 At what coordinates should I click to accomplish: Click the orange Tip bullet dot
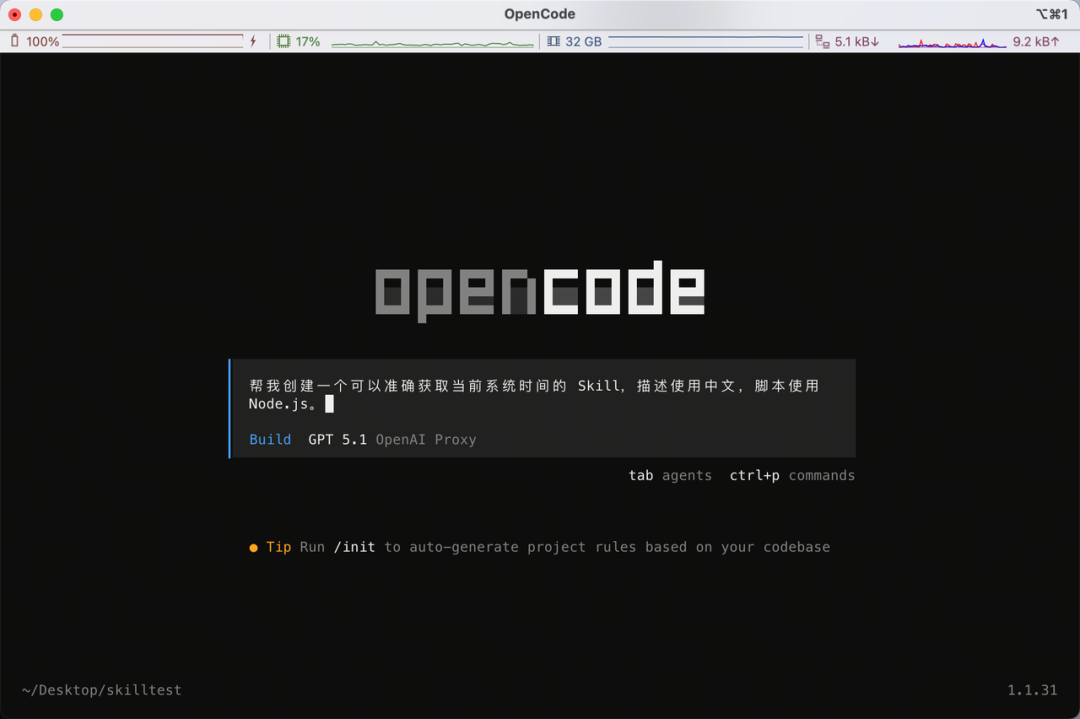pos(254,548)
